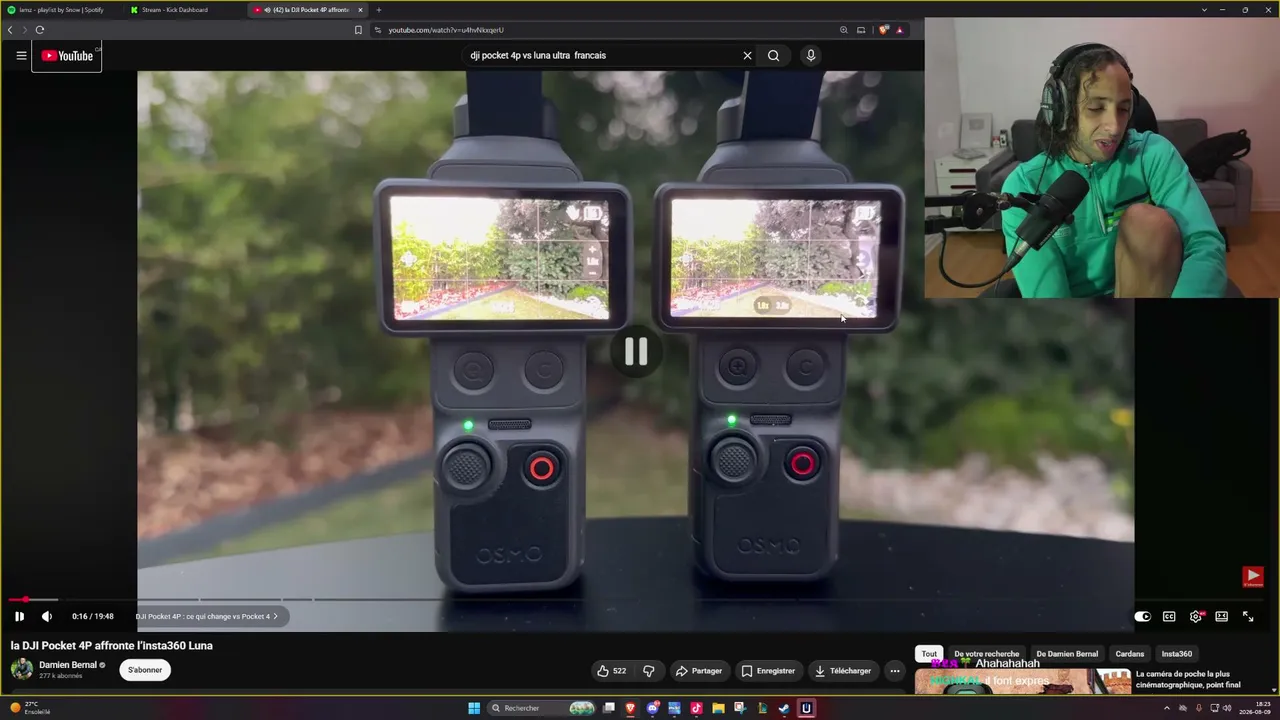Open chapter 'DJI Pocket 4P : ce qui change'
The height and width of the screenshot is (720, 1280).
coord(207,617)
